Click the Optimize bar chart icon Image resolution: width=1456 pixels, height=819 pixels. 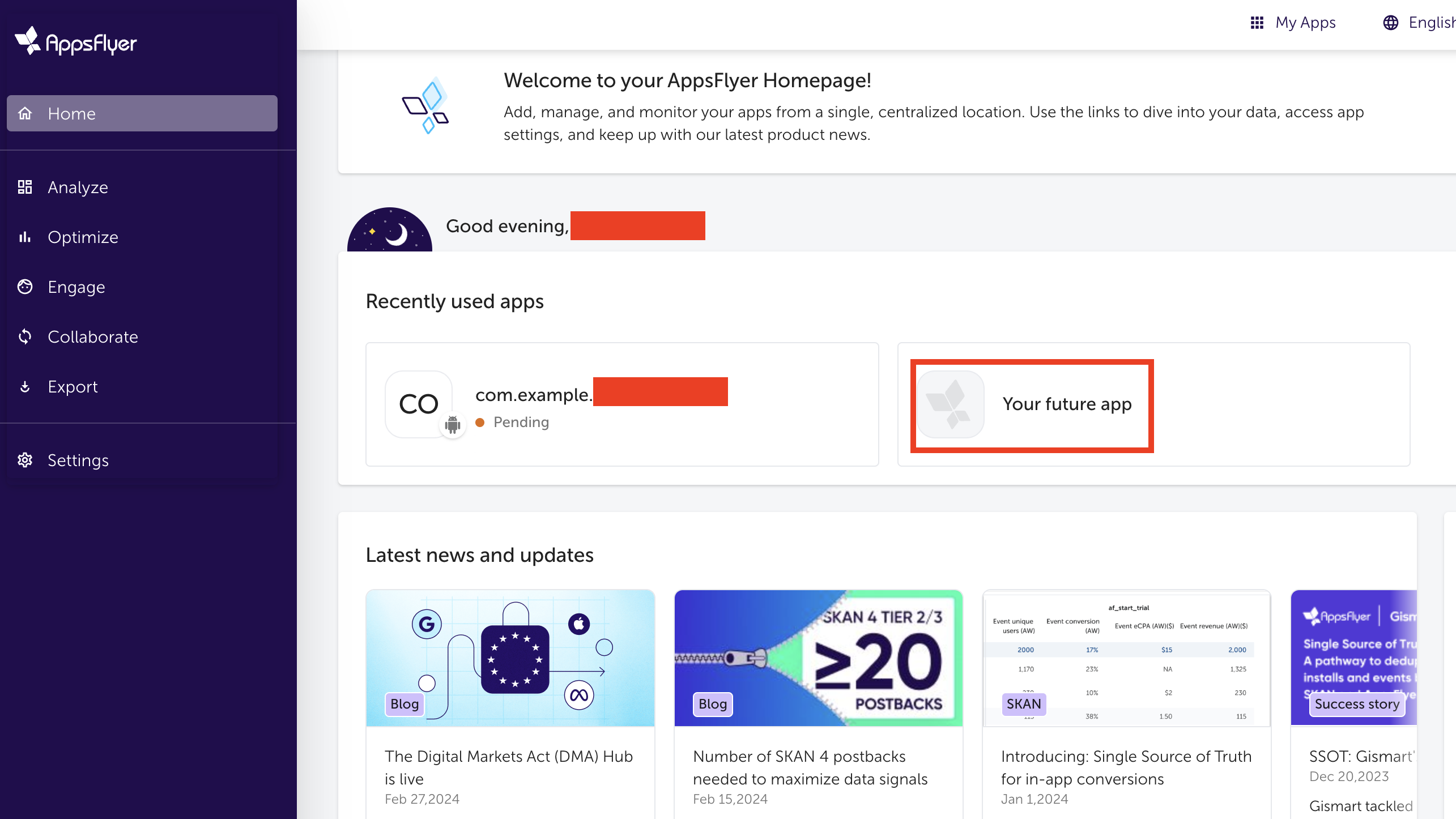coord(25,237)
